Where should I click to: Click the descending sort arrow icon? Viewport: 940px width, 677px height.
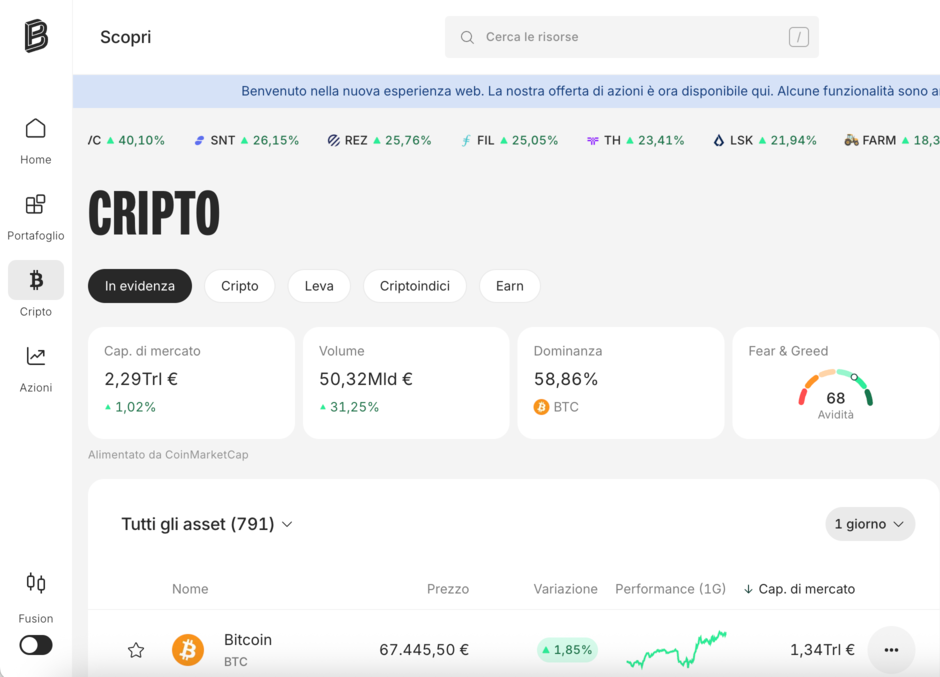tap(748, 589)
